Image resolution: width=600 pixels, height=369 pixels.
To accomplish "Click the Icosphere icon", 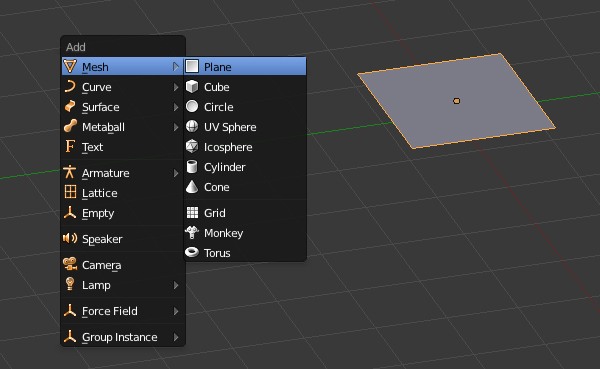I will click(x=192, y=146).
